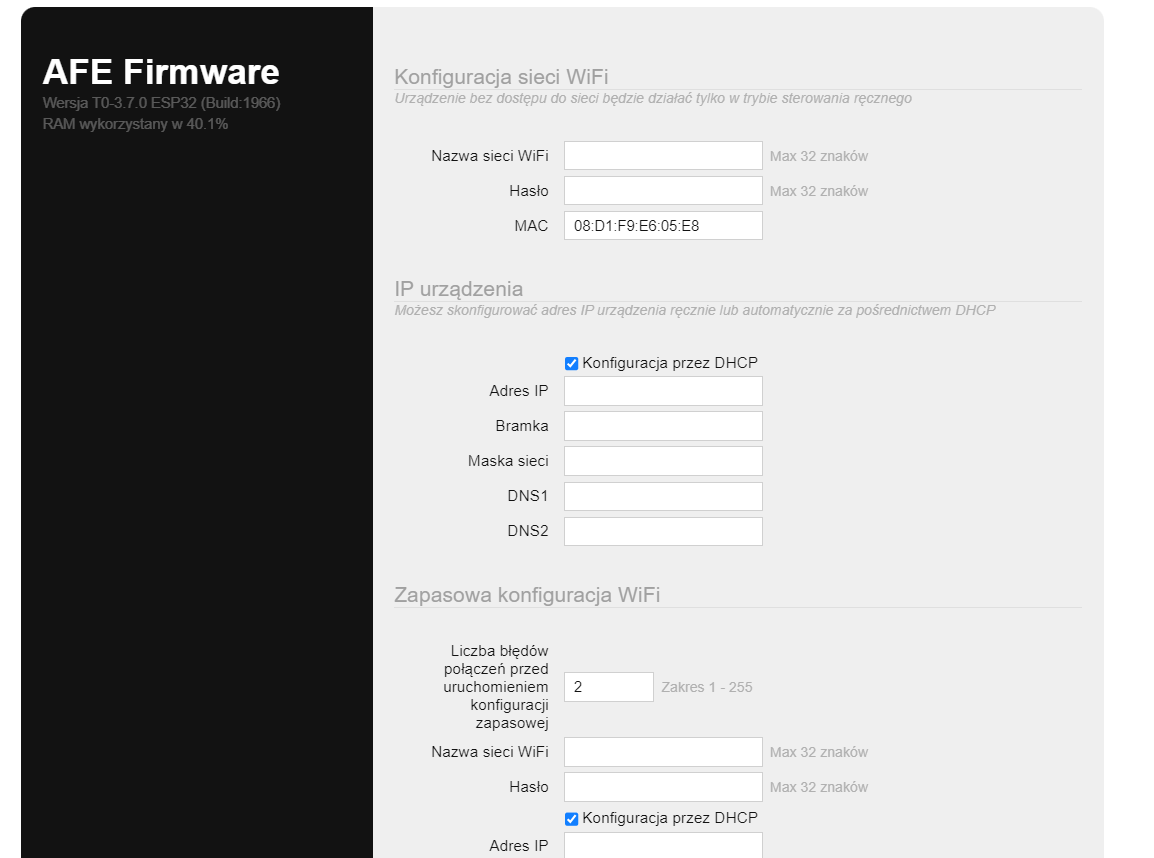Click the connection error count field showing 2

click(x=609, y=687)
